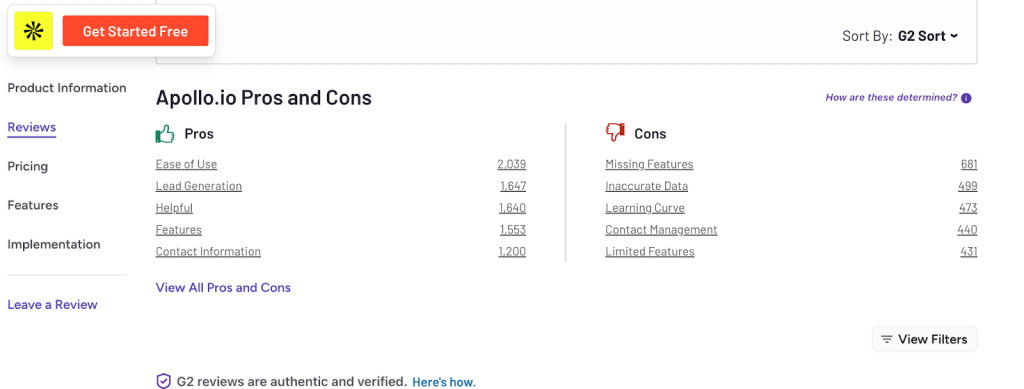Filter reviews by Ease of Use pro

(x=186, y=164)
